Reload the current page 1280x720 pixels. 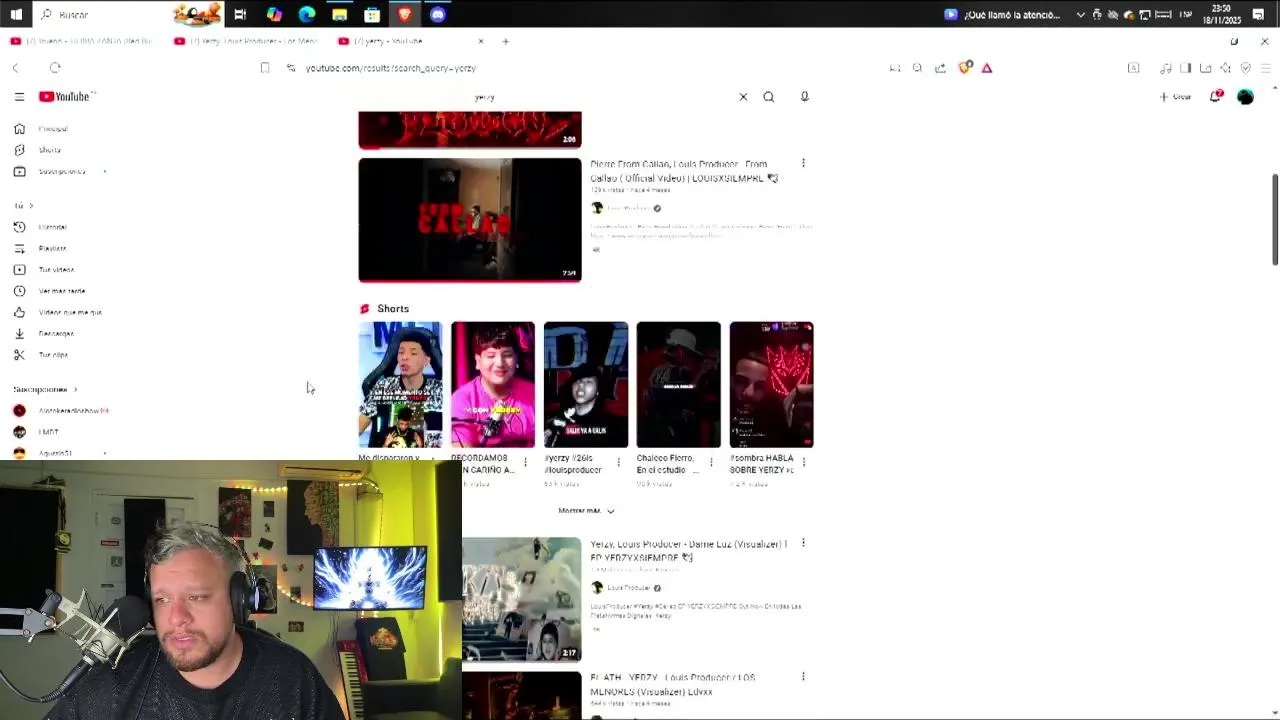(56, 68)
